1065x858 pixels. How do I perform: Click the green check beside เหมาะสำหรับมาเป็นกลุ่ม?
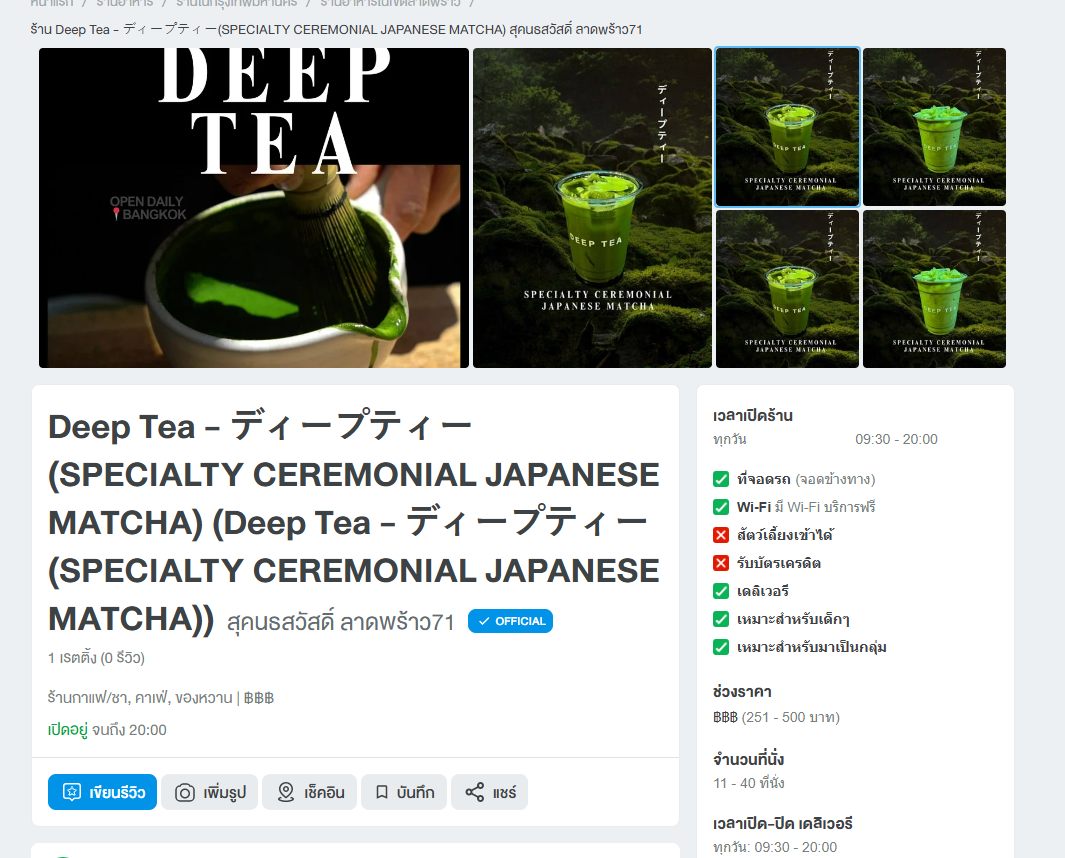point(721,647)
